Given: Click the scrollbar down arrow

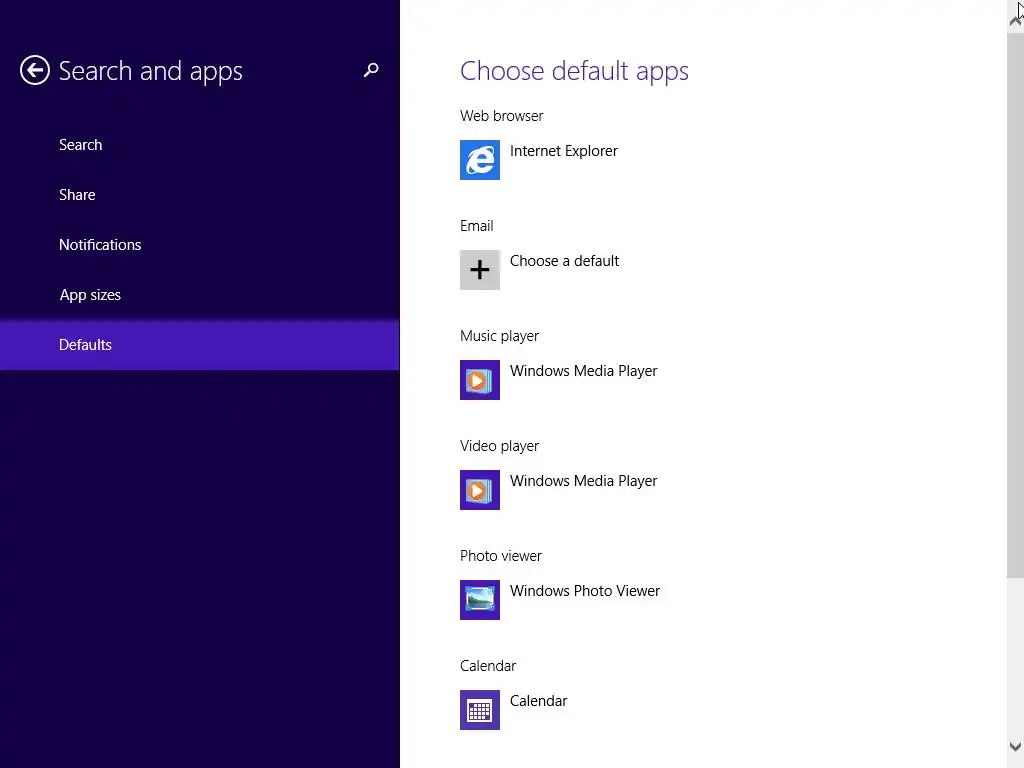Looking at the screenshot, I should point(1015,746).
